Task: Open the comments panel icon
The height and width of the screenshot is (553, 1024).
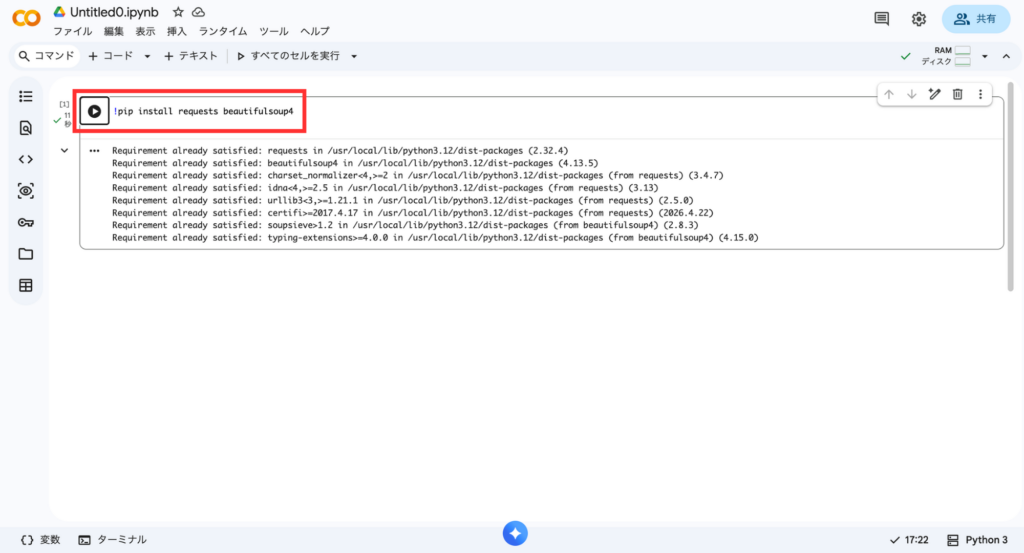Action: click(x=882, y=18)
